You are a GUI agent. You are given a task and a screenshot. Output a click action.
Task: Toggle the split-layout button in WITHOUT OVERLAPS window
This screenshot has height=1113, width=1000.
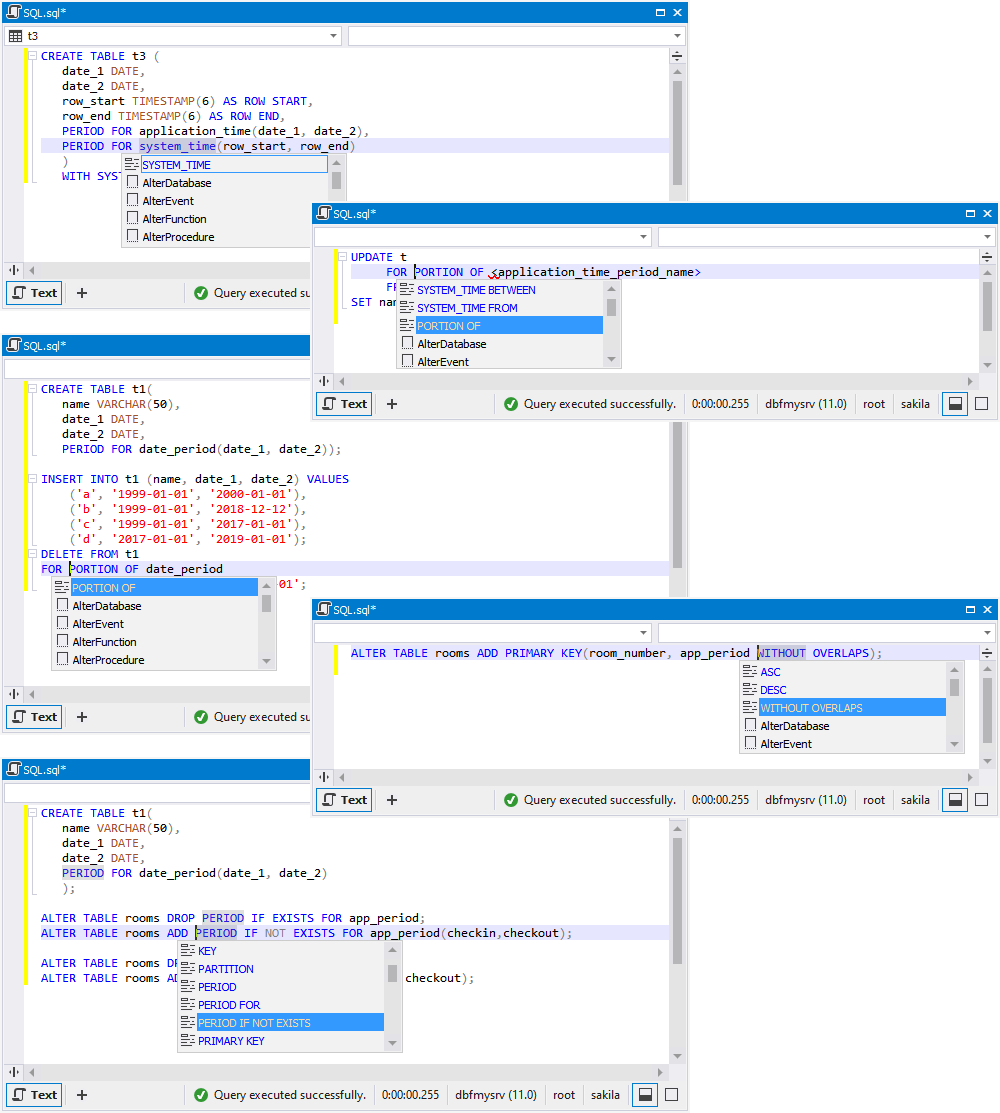[x=955, y=800]
